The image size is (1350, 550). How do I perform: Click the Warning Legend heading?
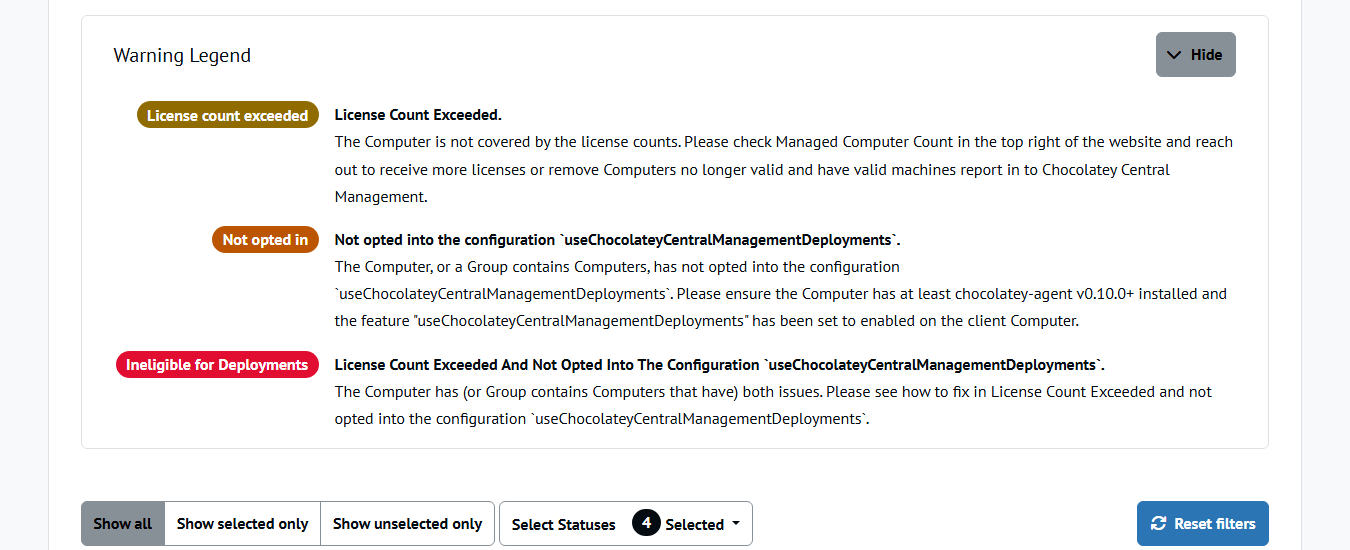(x=182, y=55)
